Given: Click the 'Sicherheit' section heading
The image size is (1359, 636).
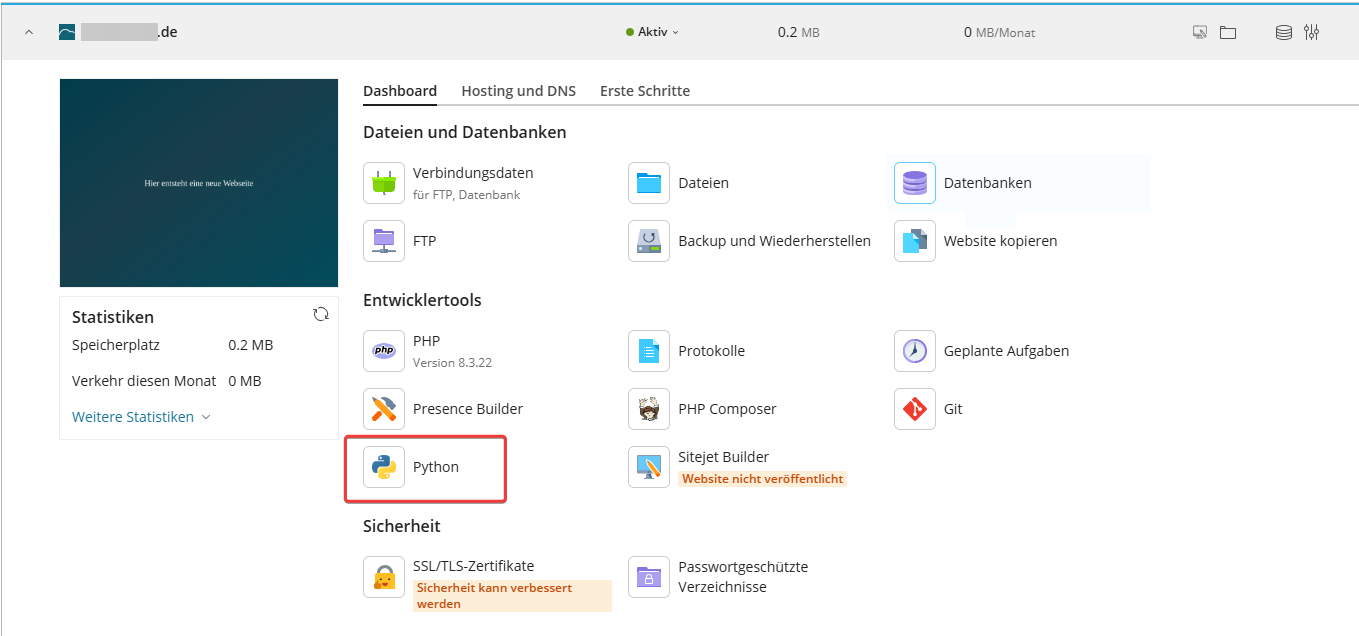Looking at the screenshot, I should [x=402, y=526].
